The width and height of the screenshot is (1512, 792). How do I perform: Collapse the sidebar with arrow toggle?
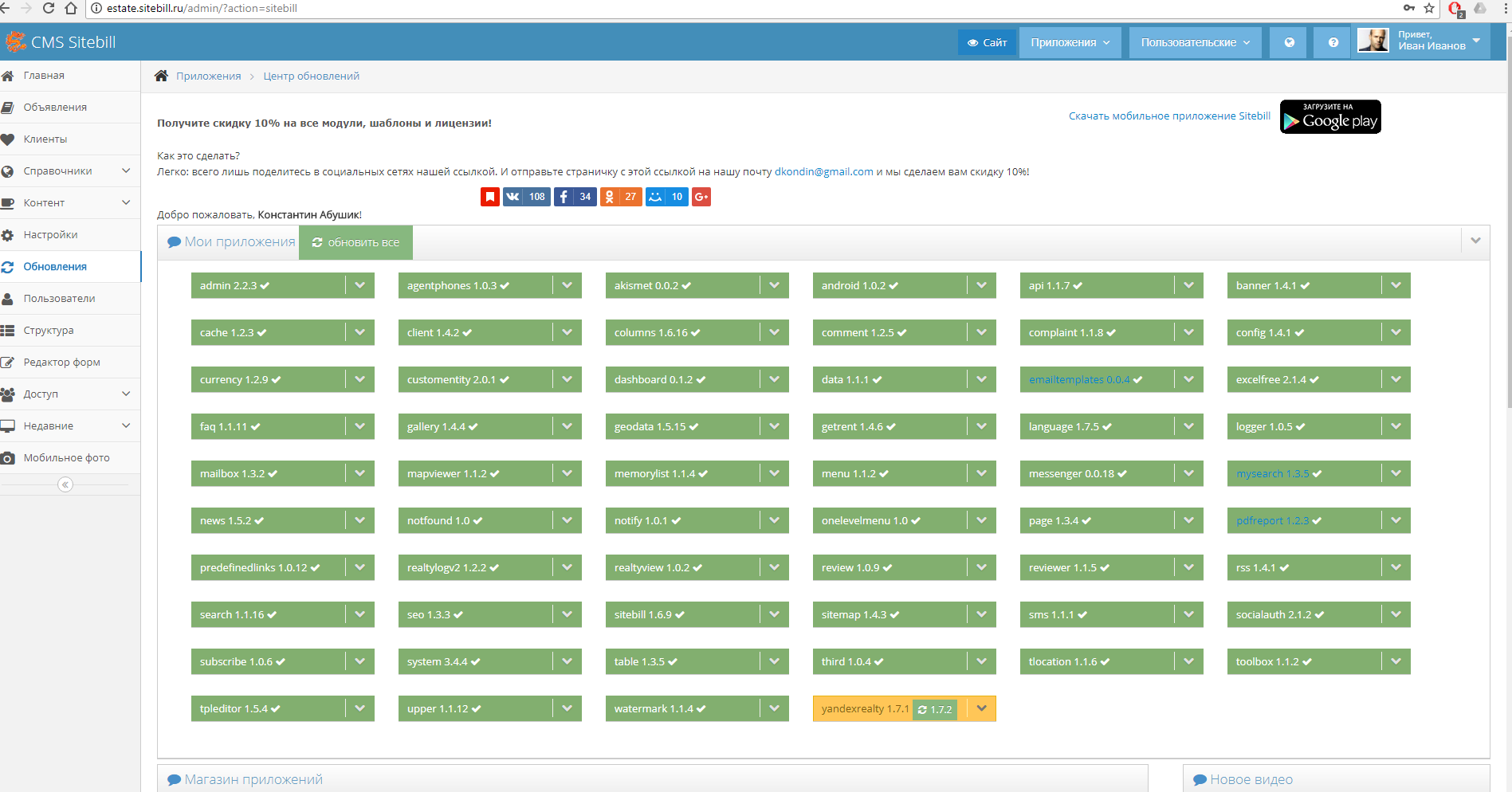tap(65, 484)
